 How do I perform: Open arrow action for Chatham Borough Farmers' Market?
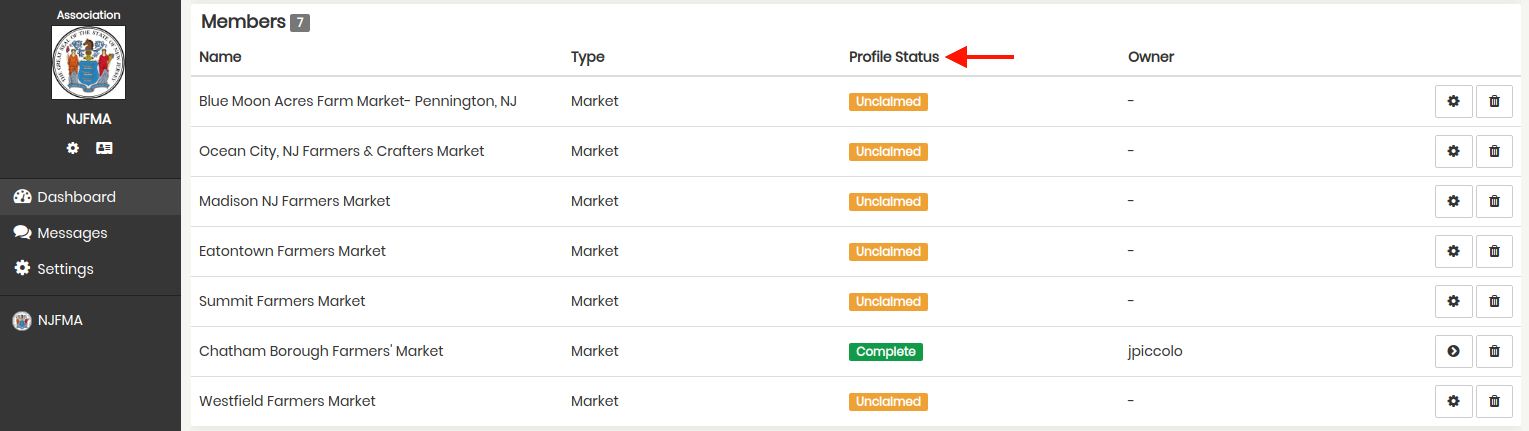pos(1453,351)
